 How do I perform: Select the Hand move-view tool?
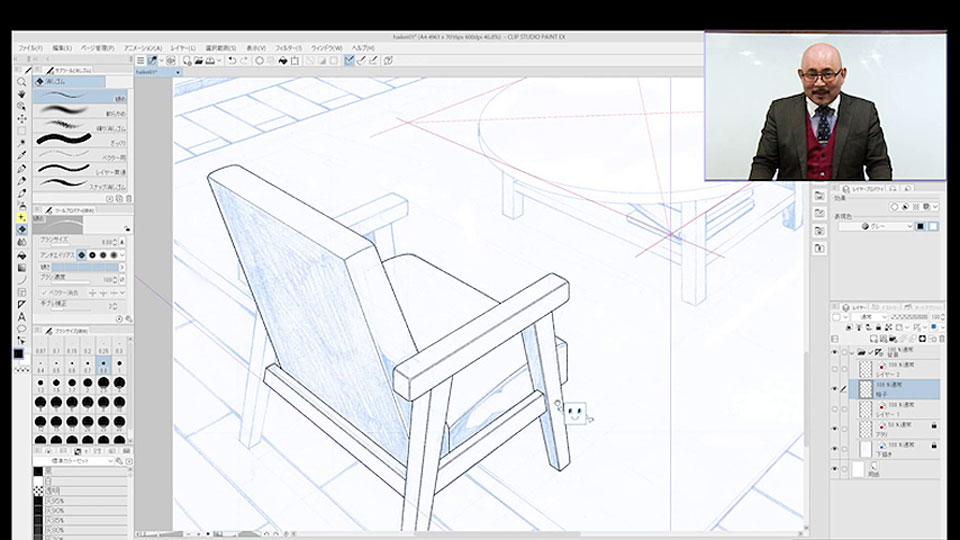22,94
